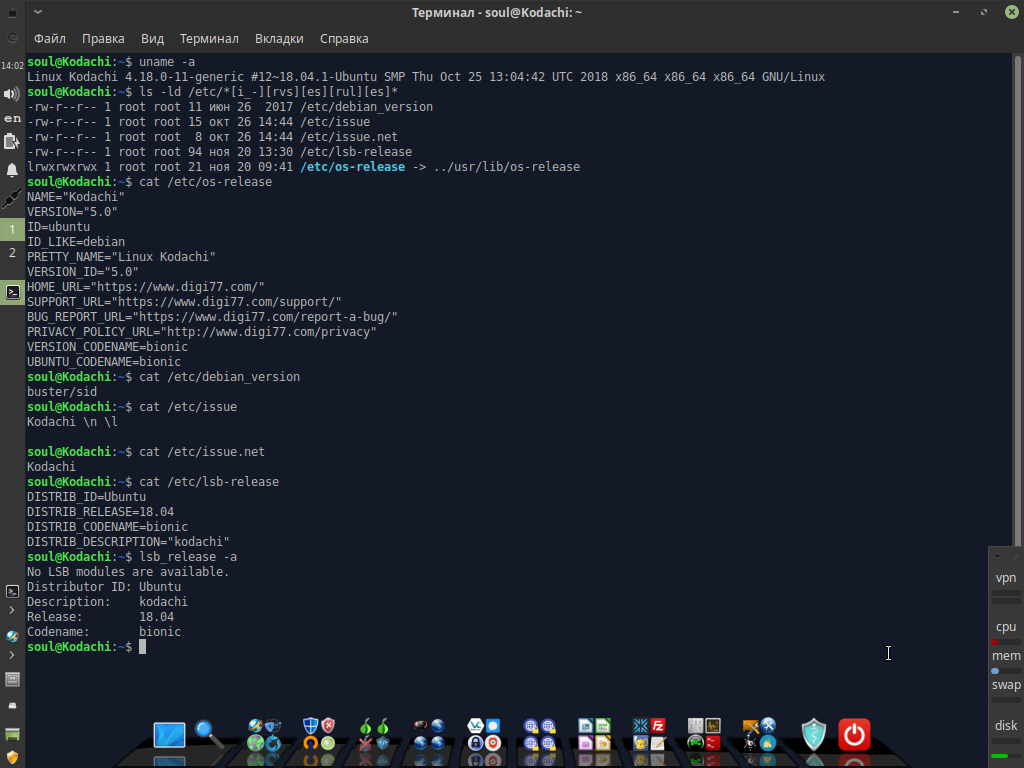Image resolution: width=1024 pixels, height=768 pixels.
Task: Click the highlighted /etc/os-release symlink text
Action: [353, 167]
